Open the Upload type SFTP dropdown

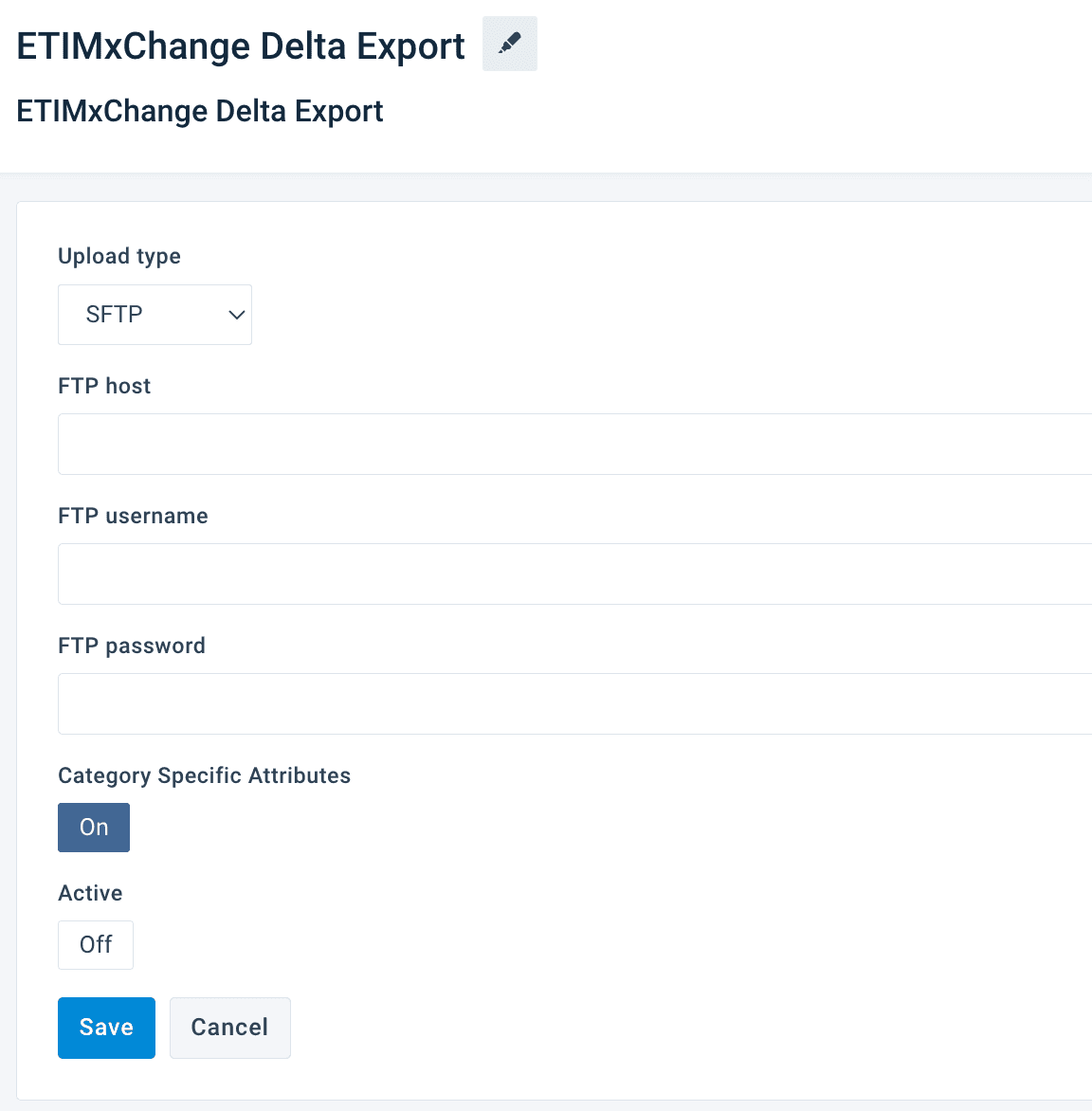tap(155, 315)
